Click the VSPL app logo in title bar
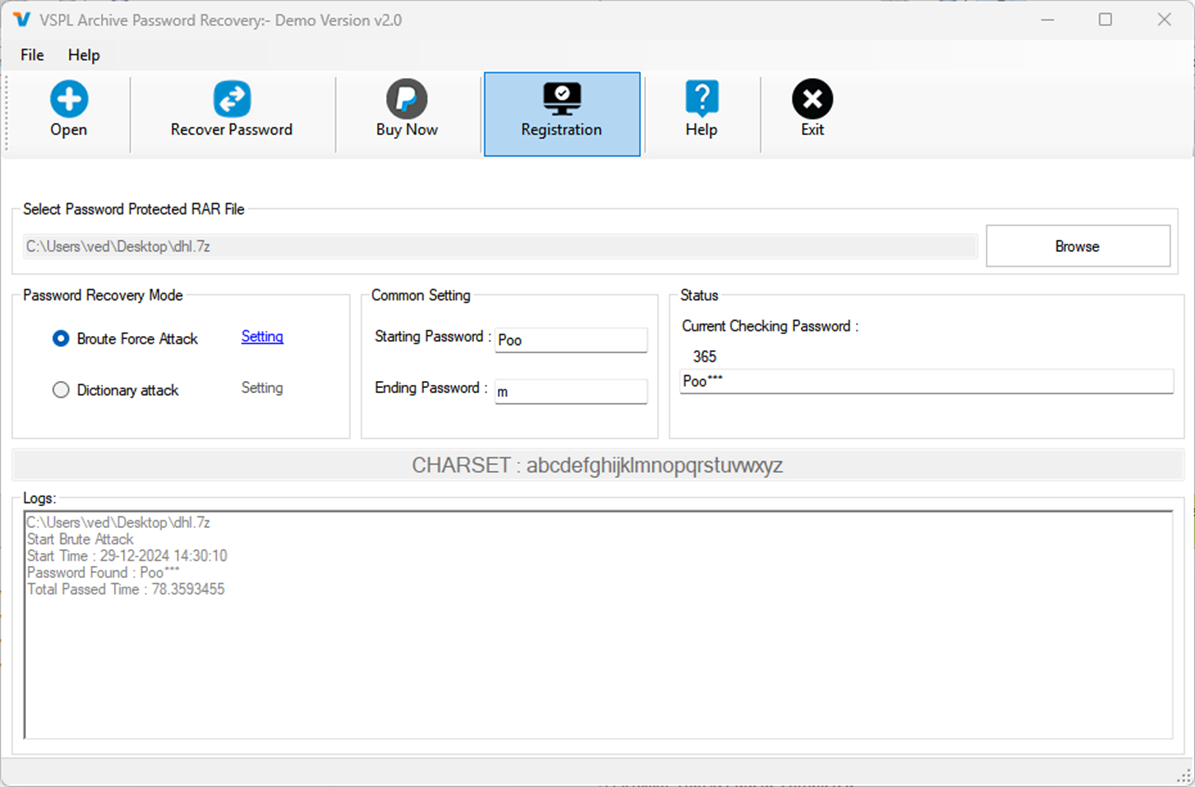1195x787 pixels. point(22,20)
